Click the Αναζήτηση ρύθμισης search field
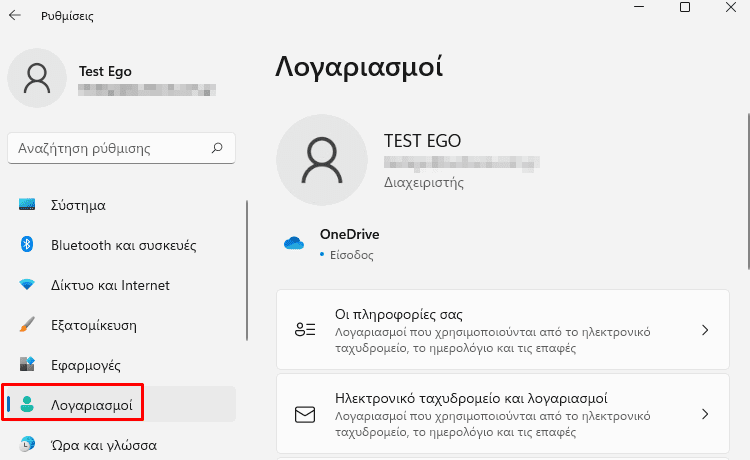 tap(121, 148)
